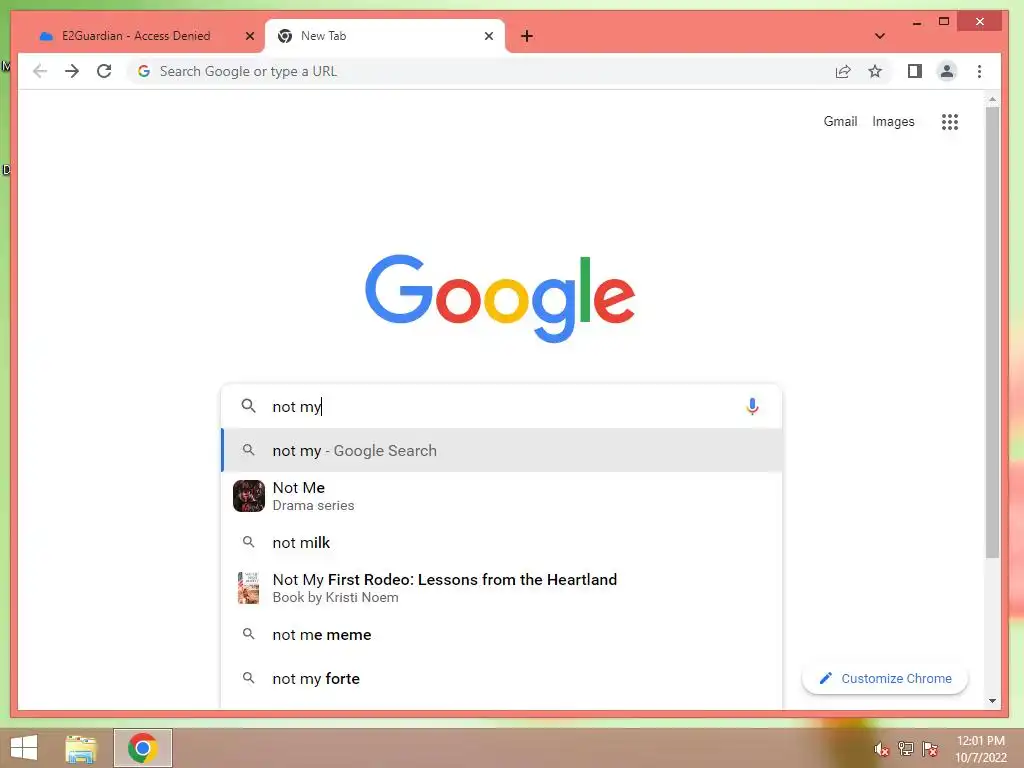1024x768 pixels.
Task: Select the New Tab tab
Action: (385, 36)
